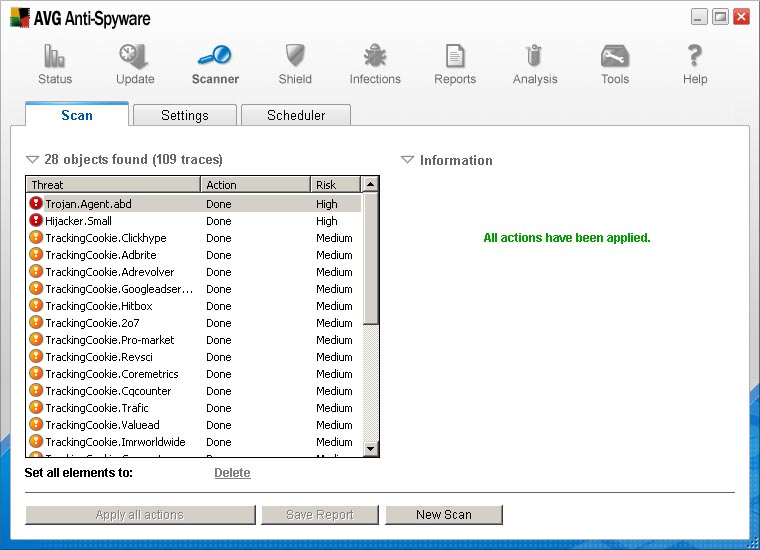
Task: Click Done action for TrackingCookie.Imrworldwide
Action: (x=219, y=441)
